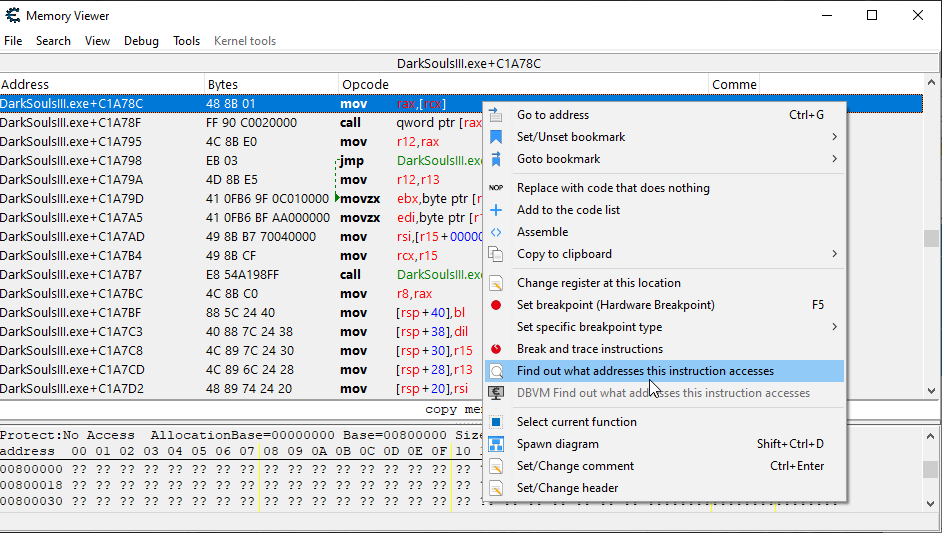
Task: Expand Set specific breakpoint type submenu
Action: point(834,327)
